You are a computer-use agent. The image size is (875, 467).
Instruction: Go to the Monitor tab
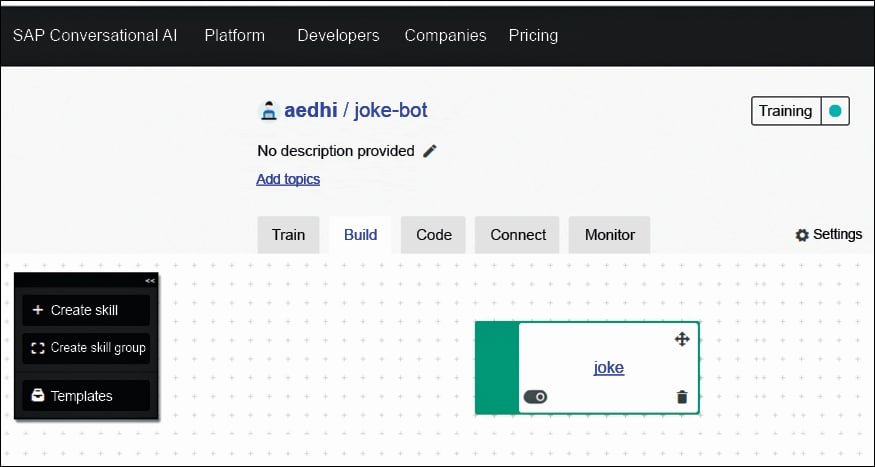[609, 235]
